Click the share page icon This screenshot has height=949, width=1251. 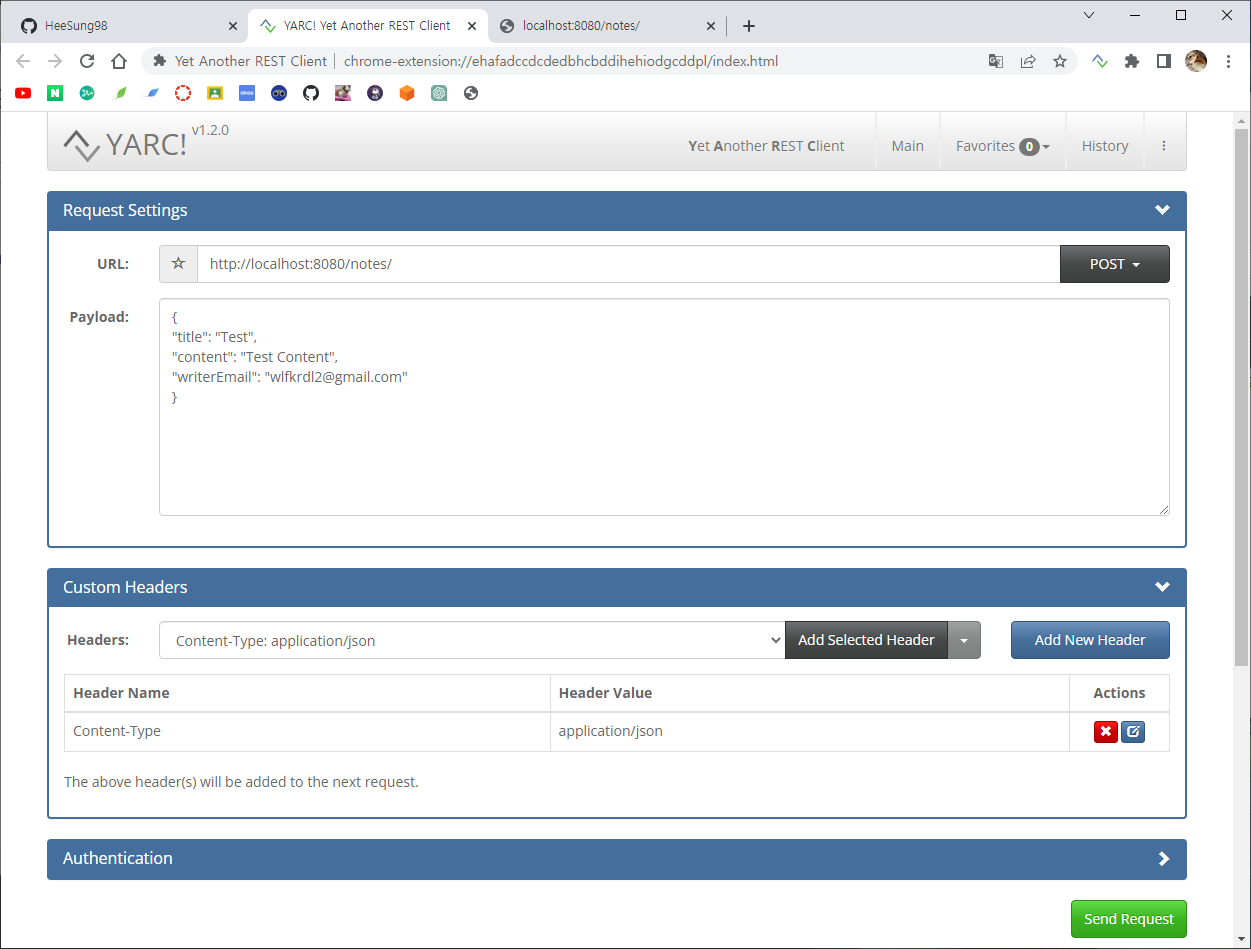pos(1028,61)
